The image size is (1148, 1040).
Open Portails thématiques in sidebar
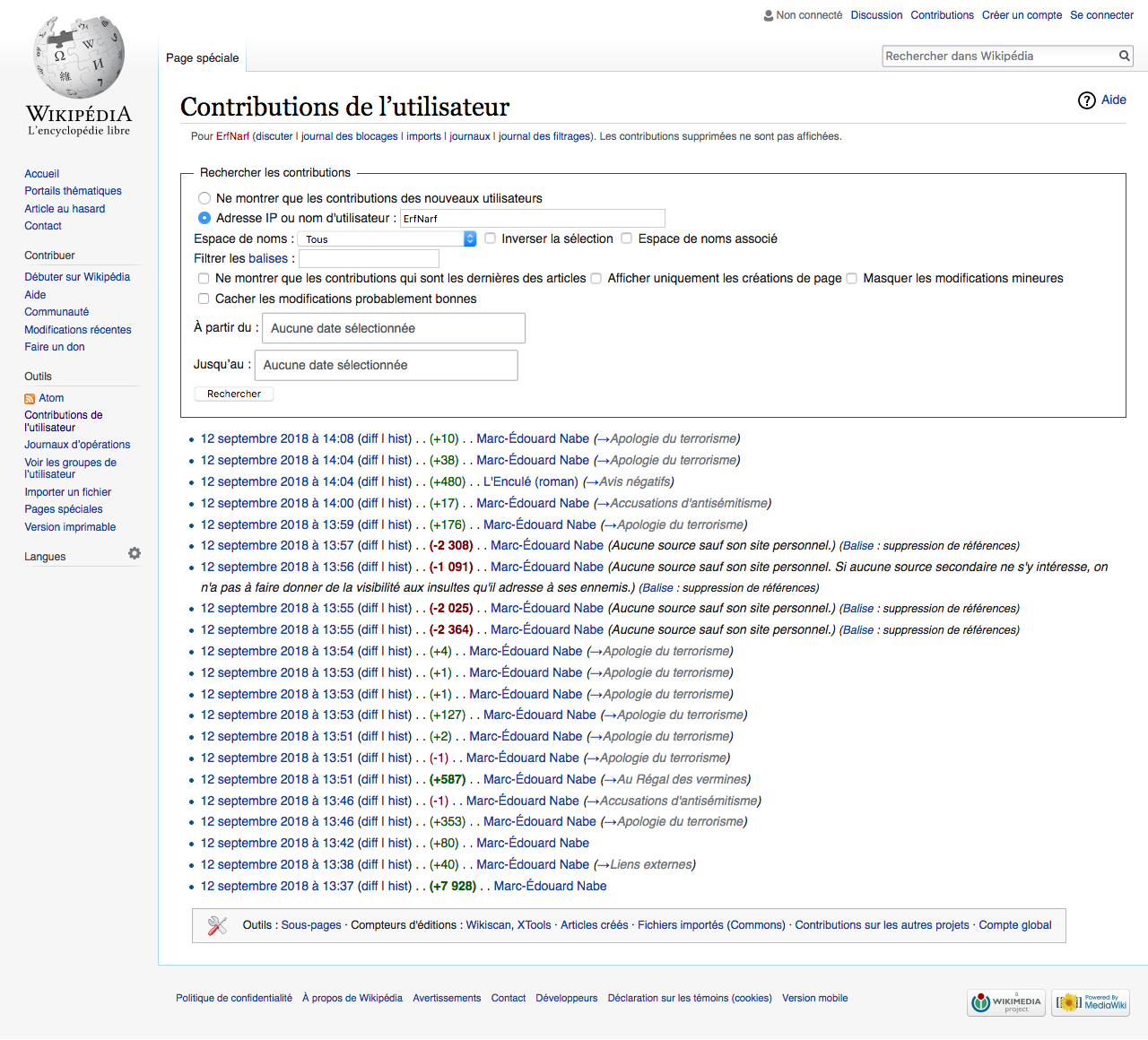pyautogui.click(x=73, y=191)
